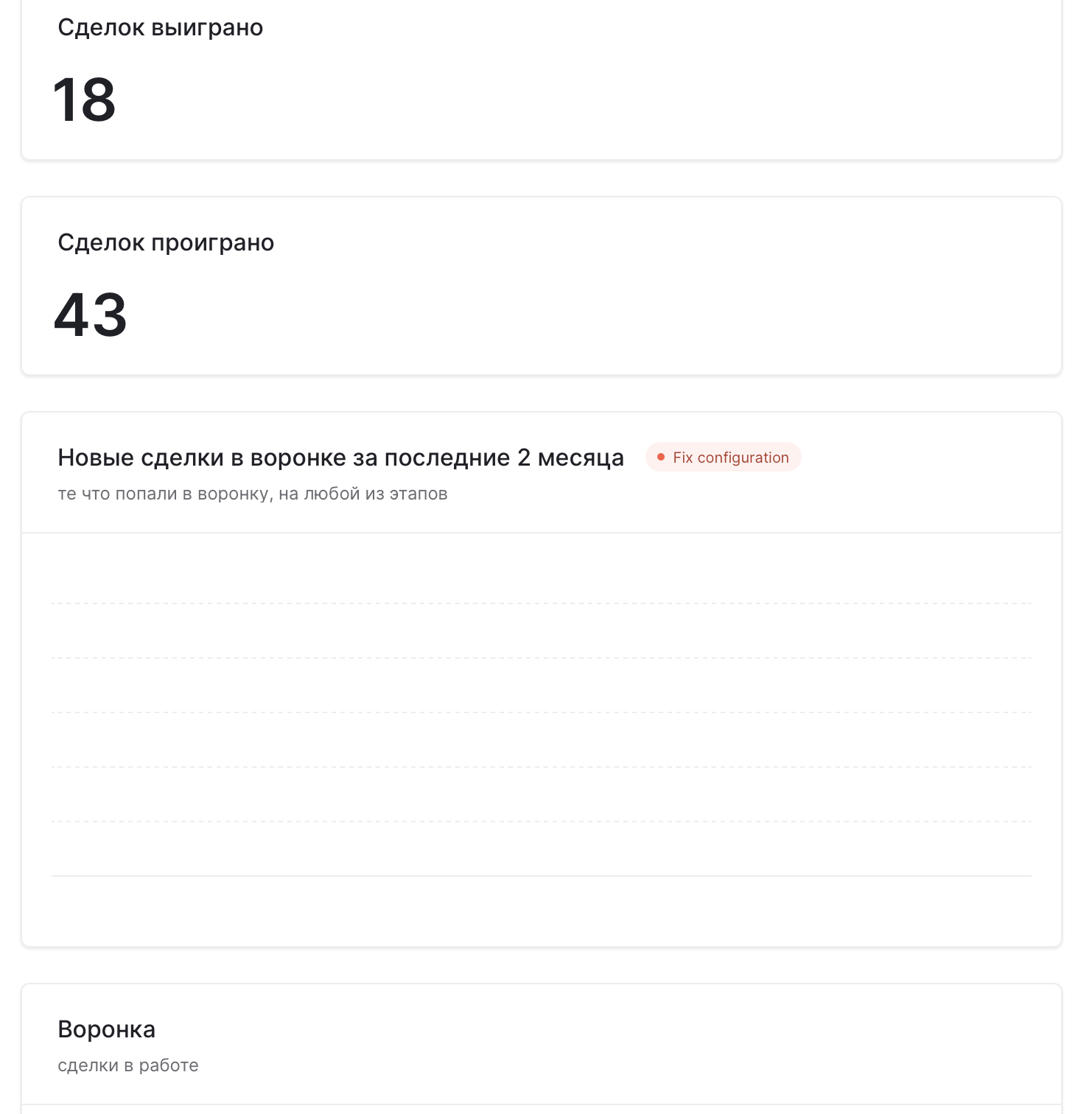The width and height of the screenshot is (1092, 1114).
Task: Click the second dashed gridline from top
Action: coord(542,658)
